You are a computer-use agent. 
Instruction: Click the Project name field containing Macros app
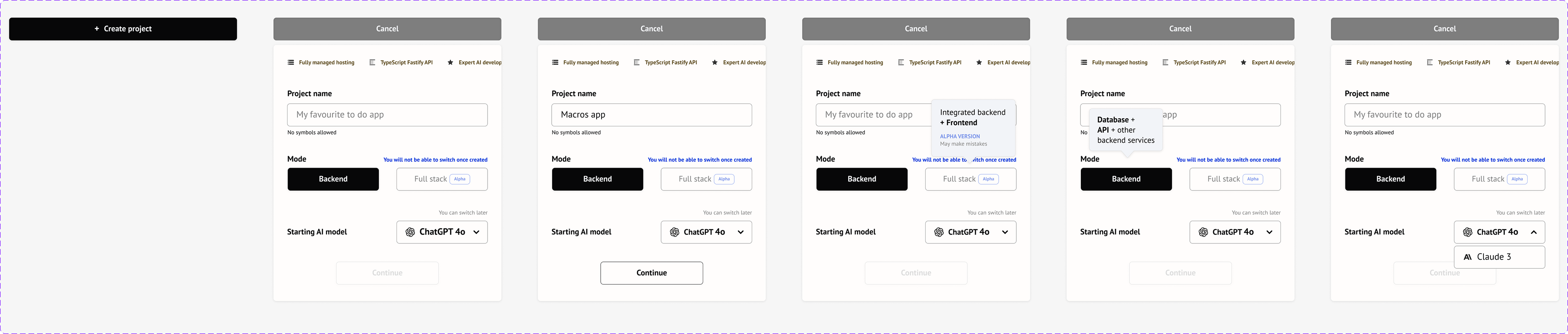(651, 115)
